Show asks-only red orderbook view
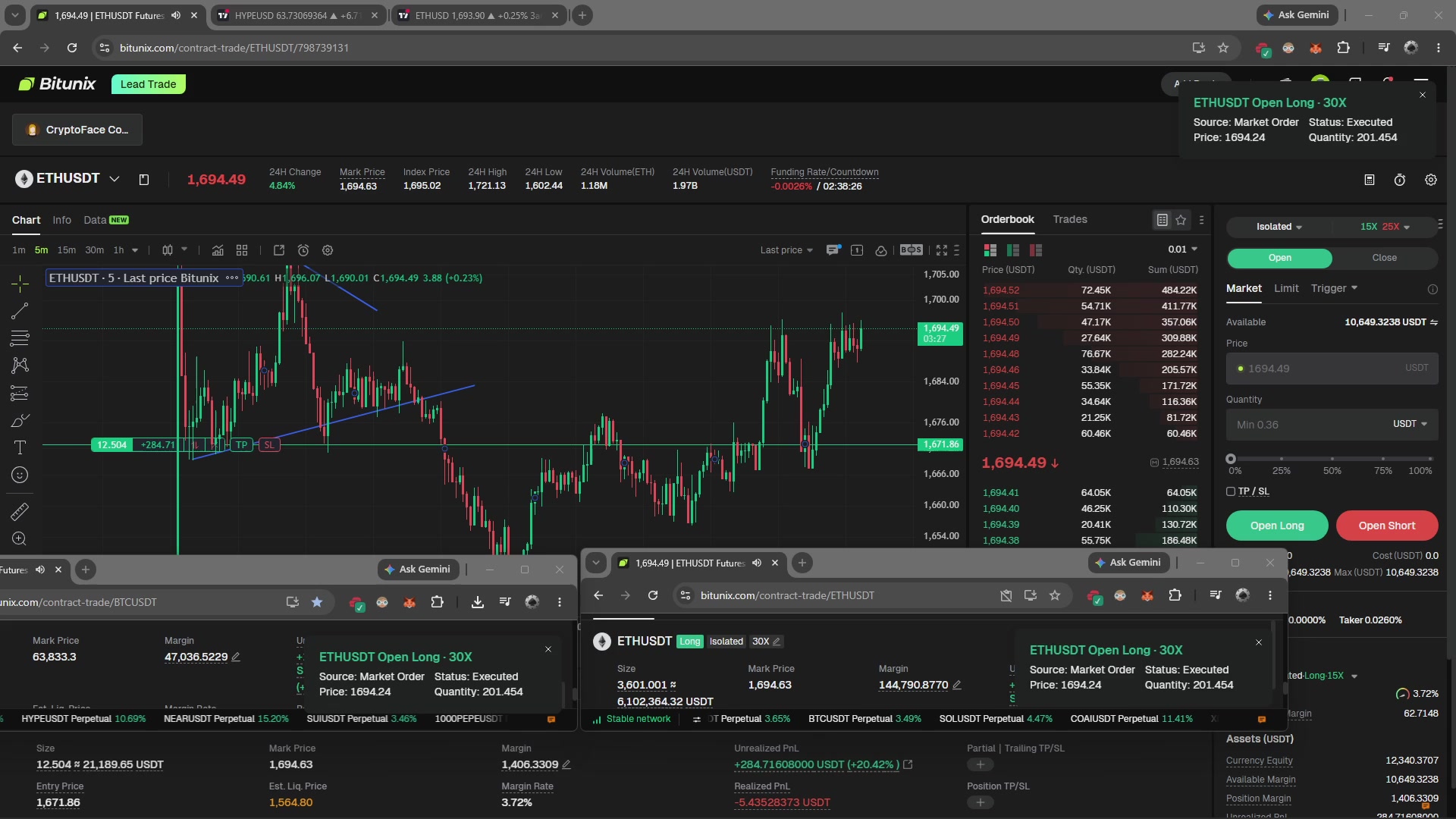 1035,250
